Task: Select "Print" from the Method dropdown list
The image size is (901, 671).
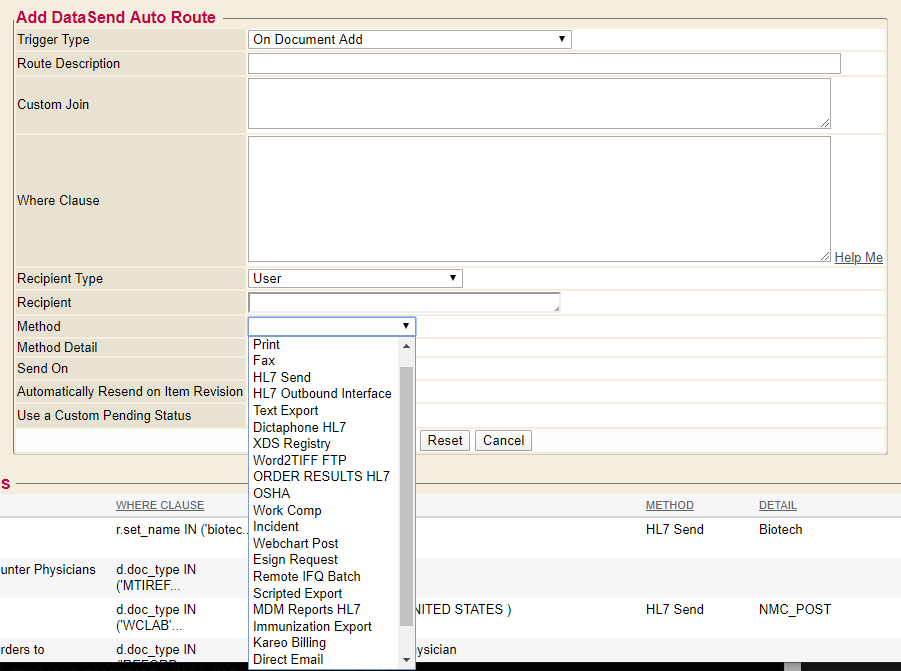Action: 266,344
